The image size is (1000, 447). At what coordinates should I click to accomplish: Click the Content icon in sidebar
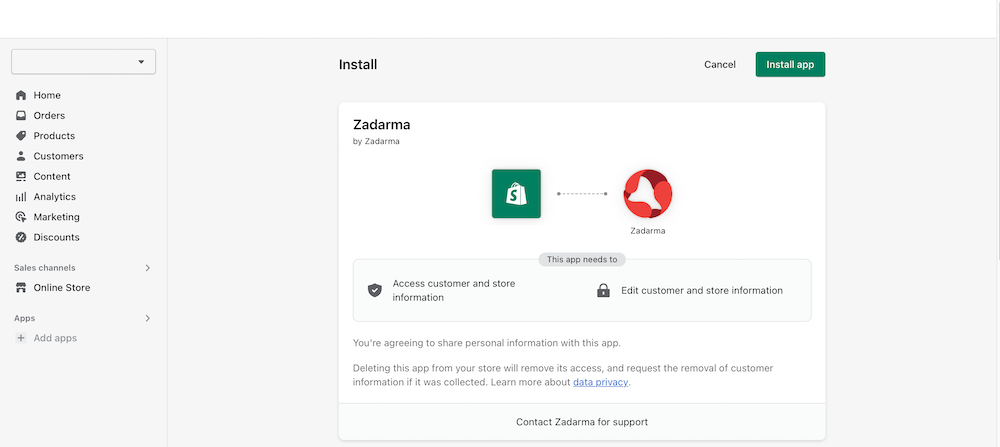point(21,176)
